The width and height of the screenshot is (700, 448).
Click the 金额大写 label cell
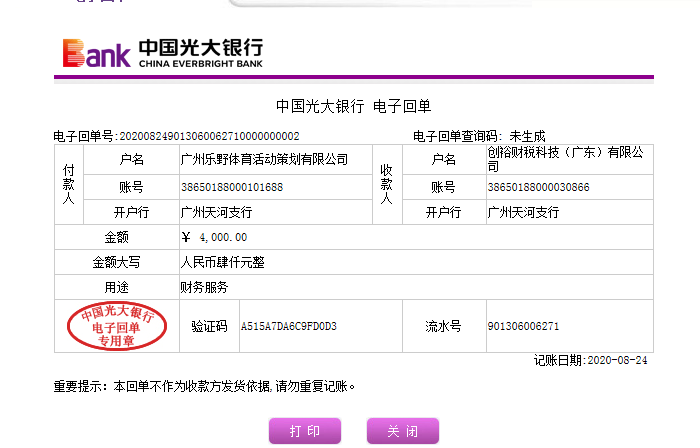click(117, 262)
